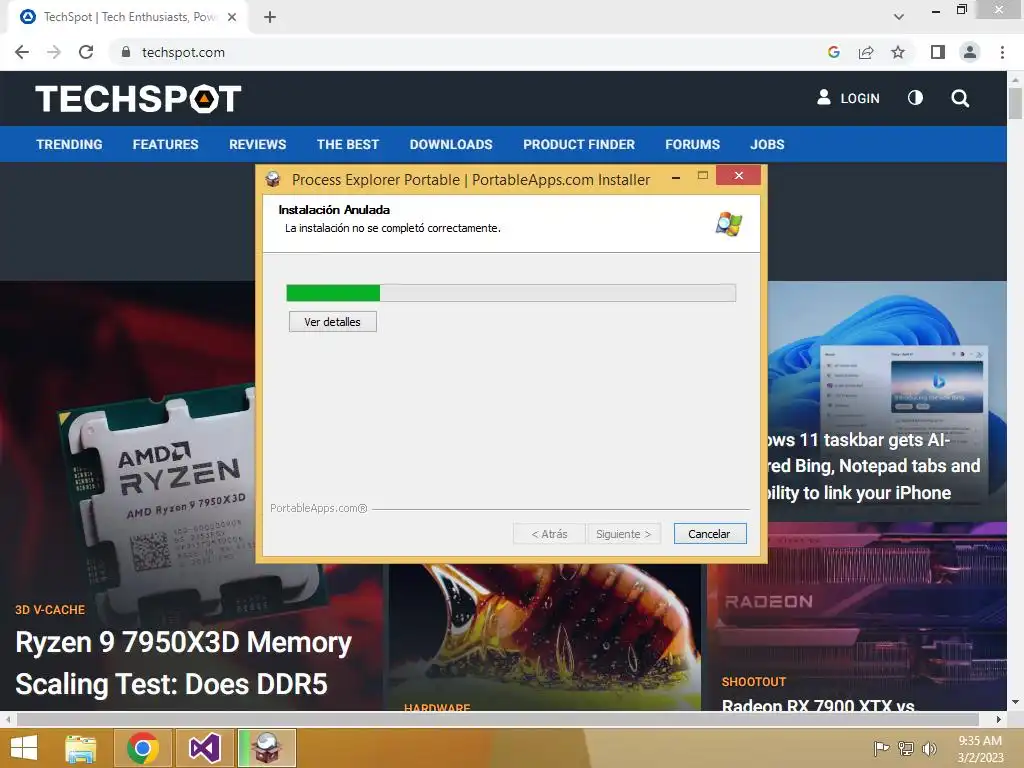Open the TRENDING menu

(69, 144)
